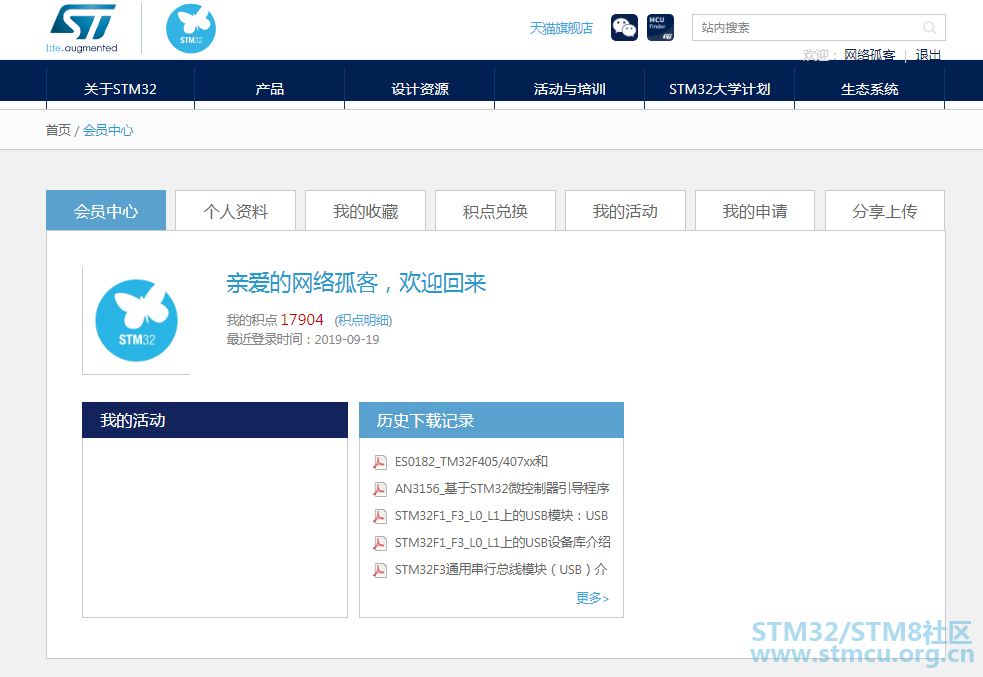
Task: Open ES0182_TM32F405/407xx和 download
Action: click(x=471, y=462)
